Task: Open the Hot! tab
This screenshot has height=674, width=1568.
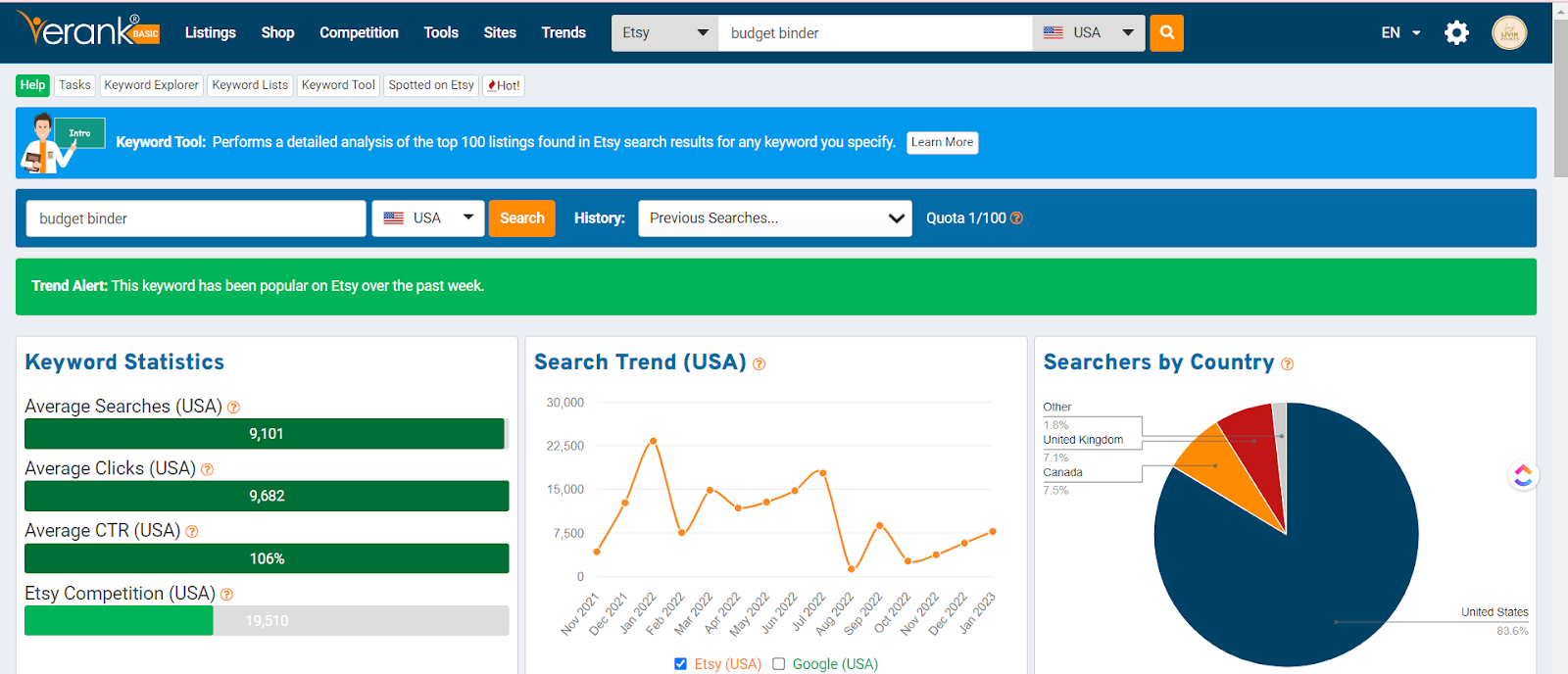Action: click(x=504, y=85)
